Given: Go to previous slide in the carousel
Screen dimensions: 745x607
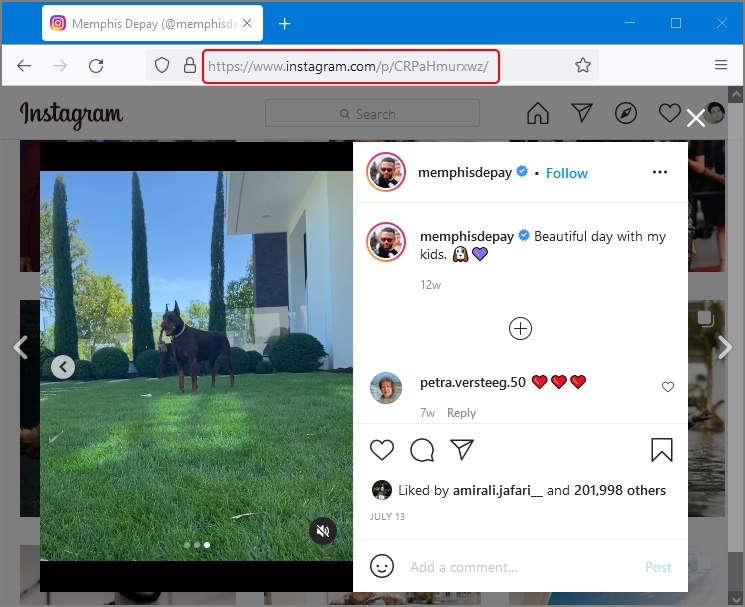Looking at the screenshot, I should 63,367.
